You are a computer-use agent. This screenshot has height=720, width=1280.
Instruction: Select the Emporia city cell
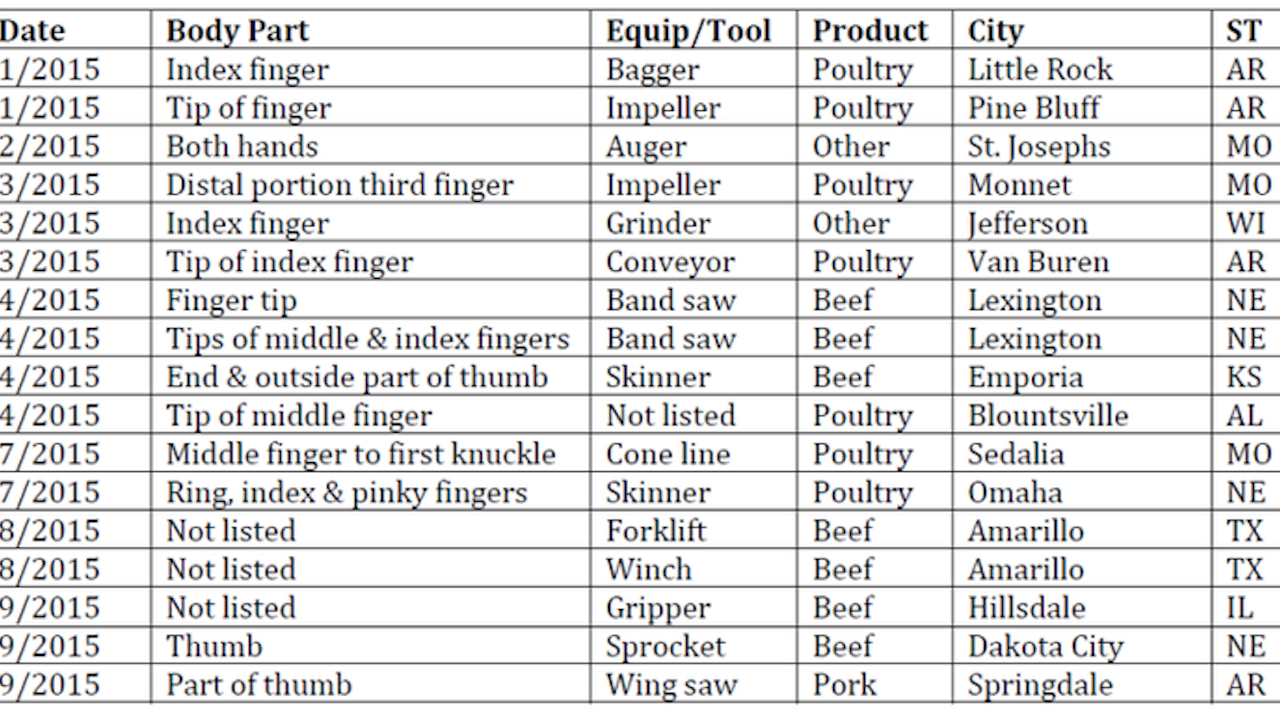1025,377
